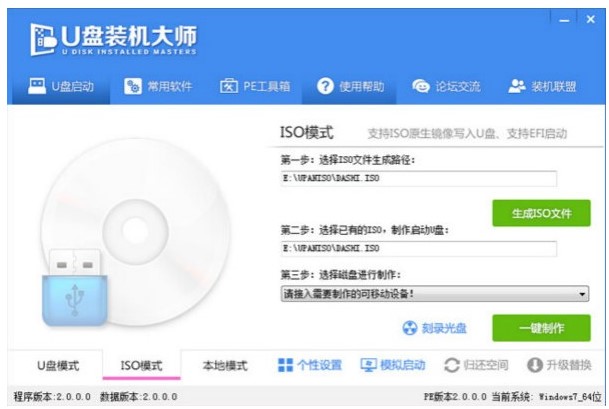Click the 升级替换 upgrade icon
This screenshot has width=609, height=409.
tap(534, 365)
